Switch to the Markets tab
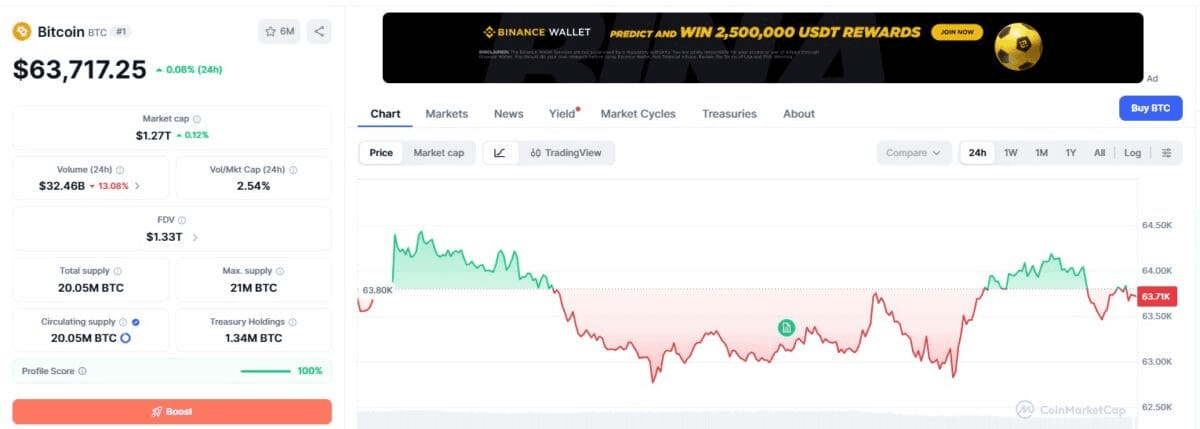Image resolution: width=1200 pixels, height=429 pixels. (447, 114)
